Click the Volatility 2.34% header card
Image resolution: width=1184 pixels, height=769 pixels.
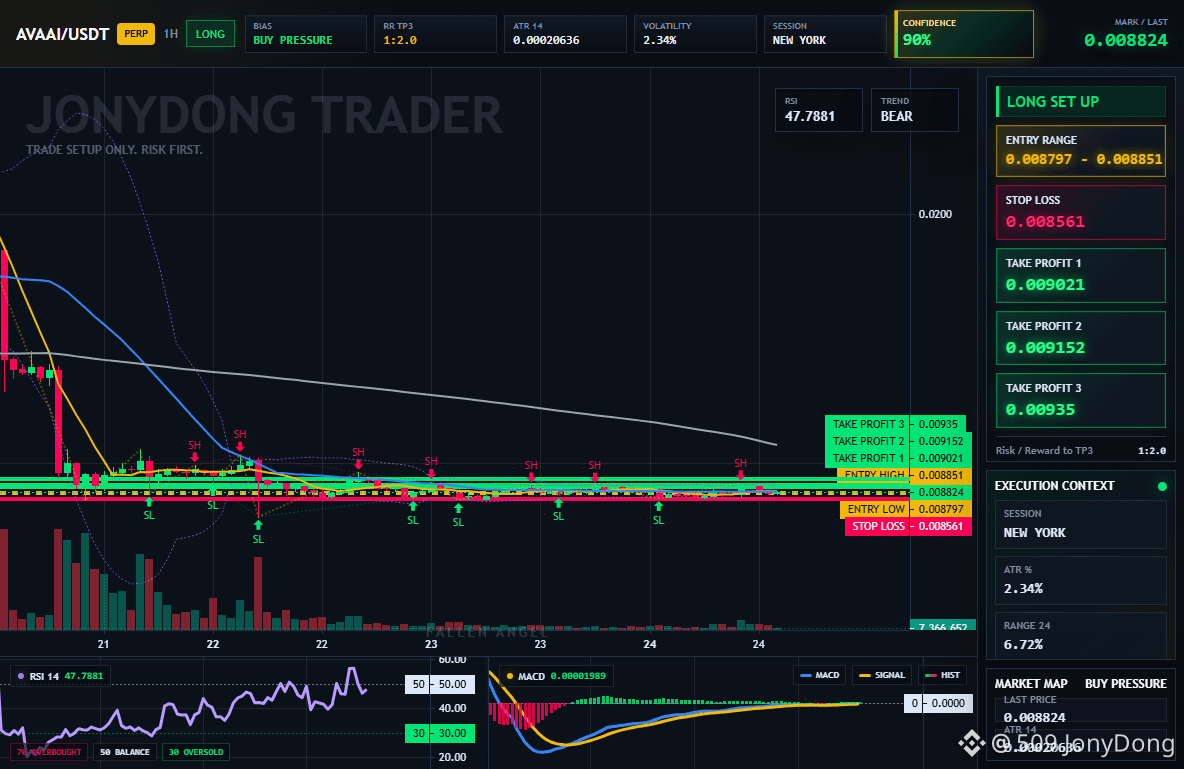(695, 34)
